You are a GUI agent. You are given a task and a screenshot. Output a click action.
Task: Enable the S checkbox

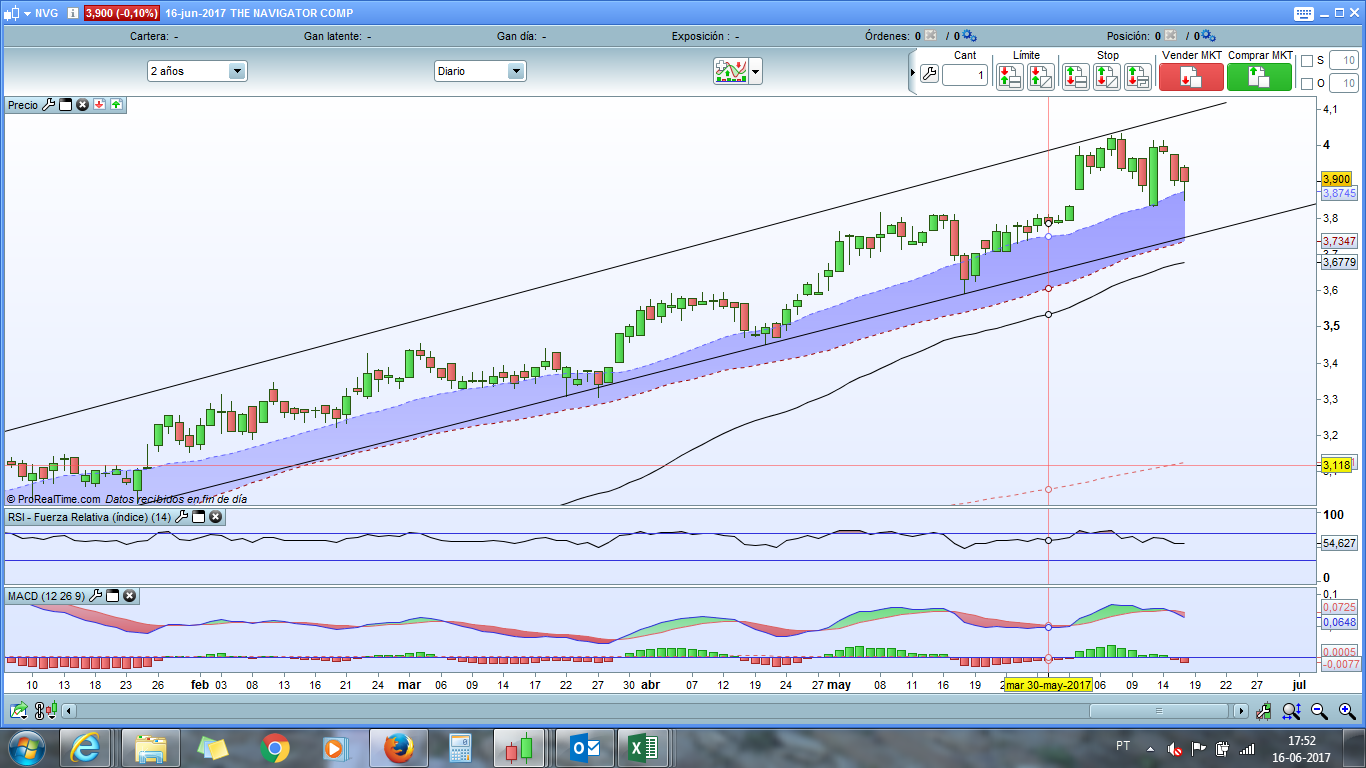point(1306,61)
